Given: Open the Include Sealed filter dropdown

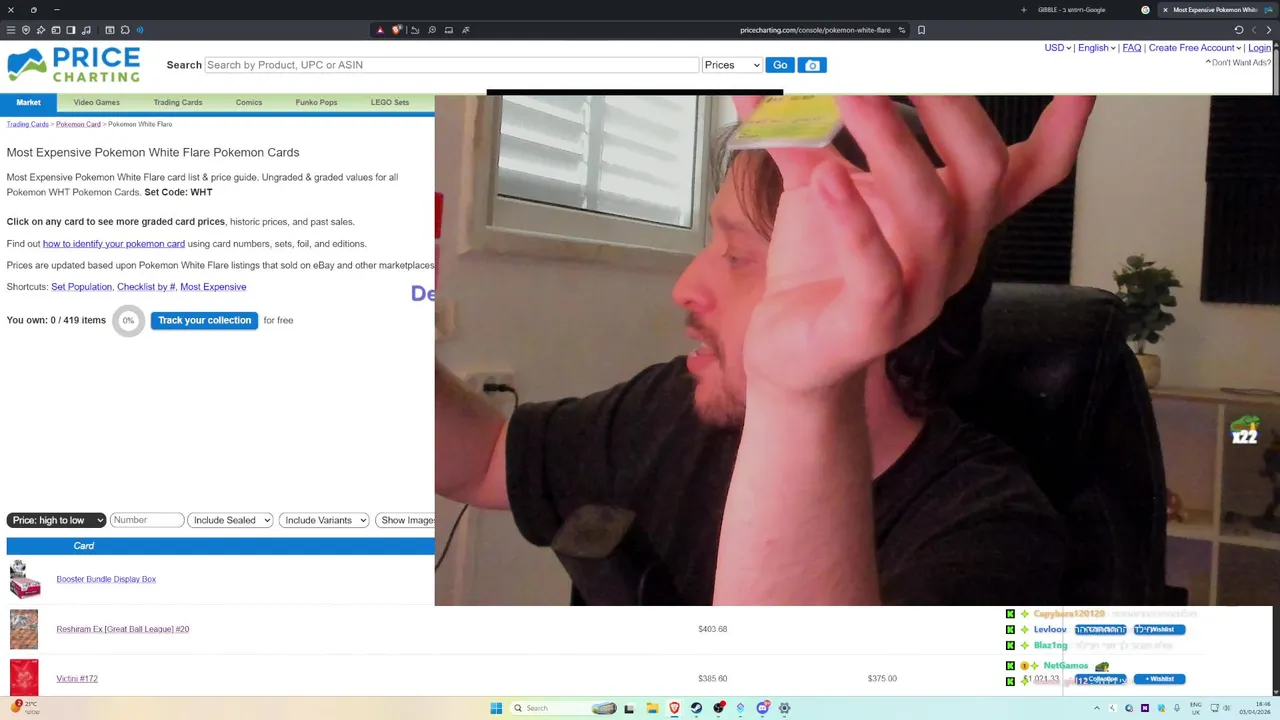Looking at the screenshot, I should 230,520.
